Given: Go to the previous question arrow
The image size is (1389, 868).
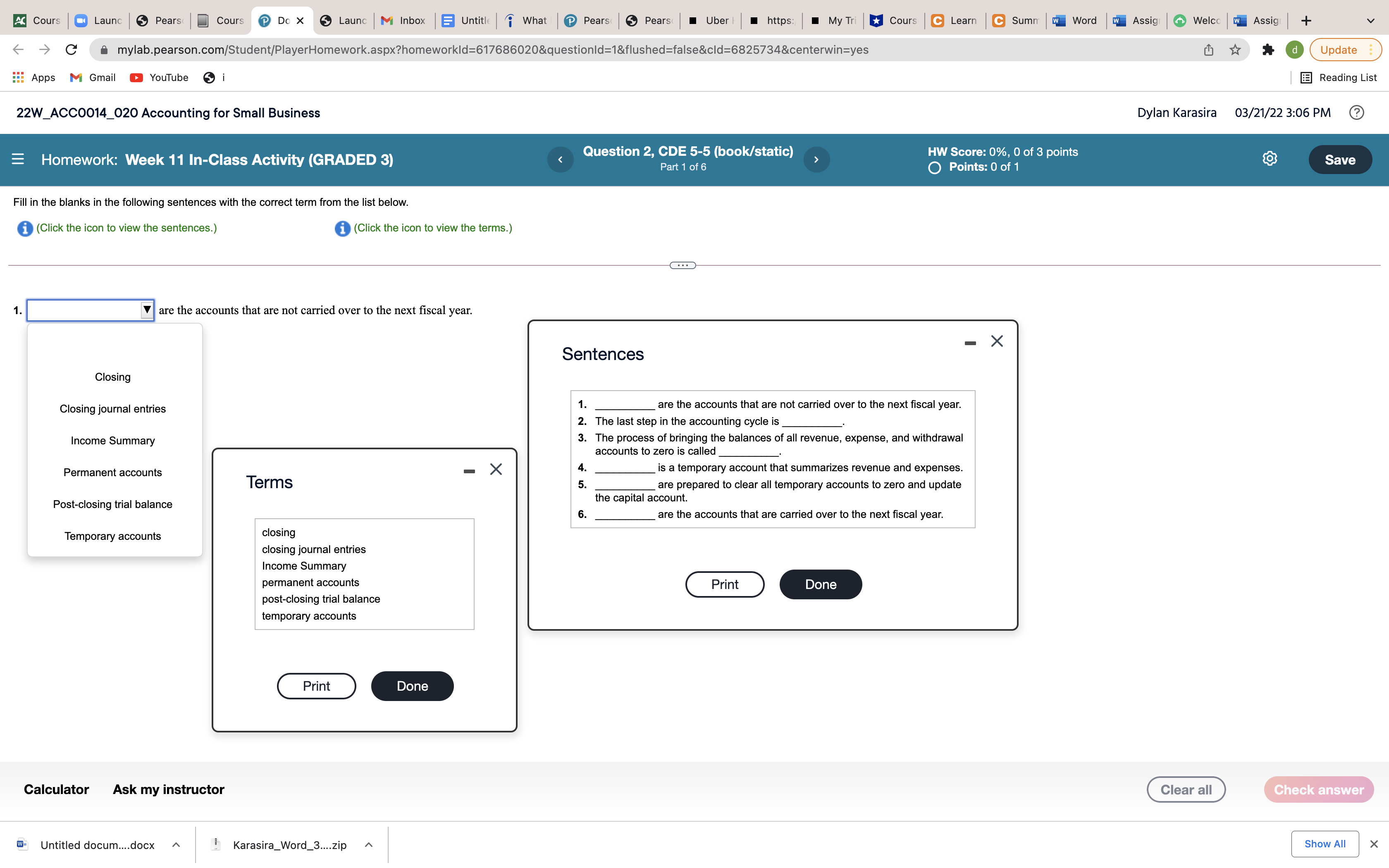Looking at the screenshot, I should 560,160.
